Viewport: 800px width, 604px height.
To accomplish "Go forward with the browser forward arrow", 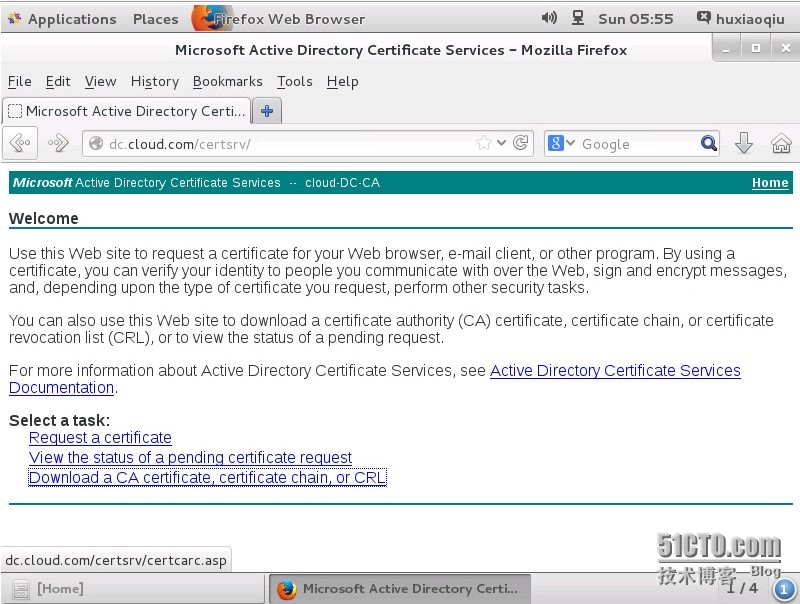I will pos(58,143).
